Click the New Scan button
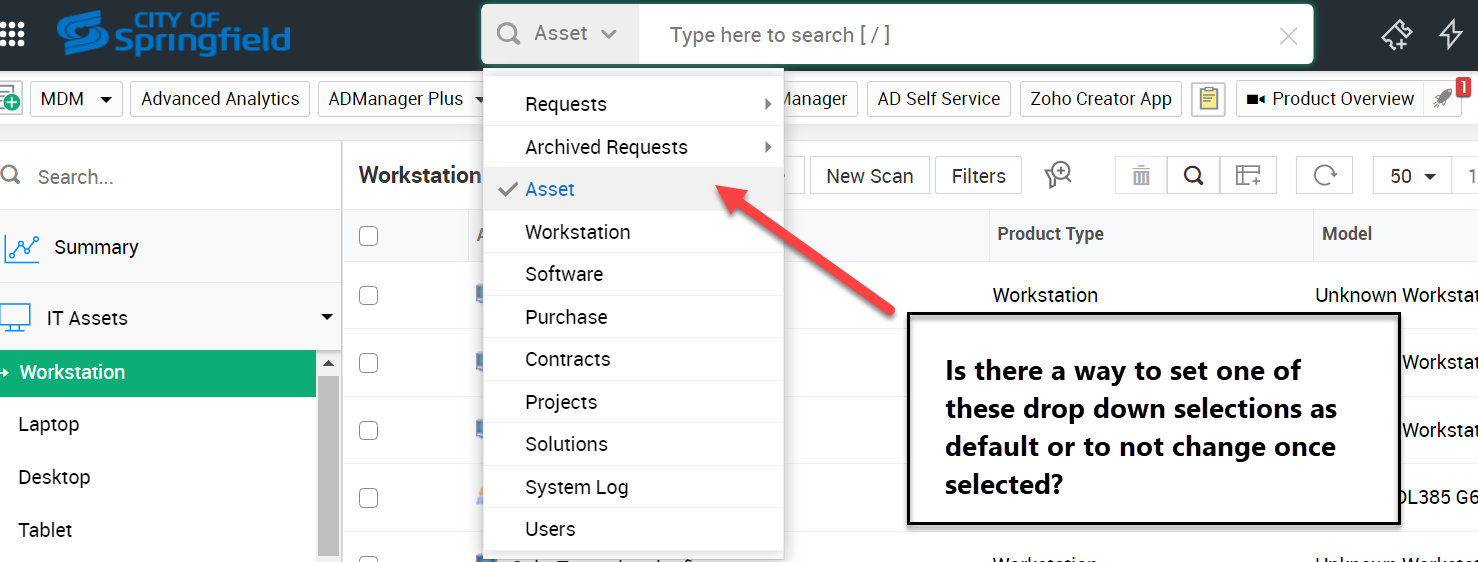Viewport: 1478px width, 562px height. point(869,176)
